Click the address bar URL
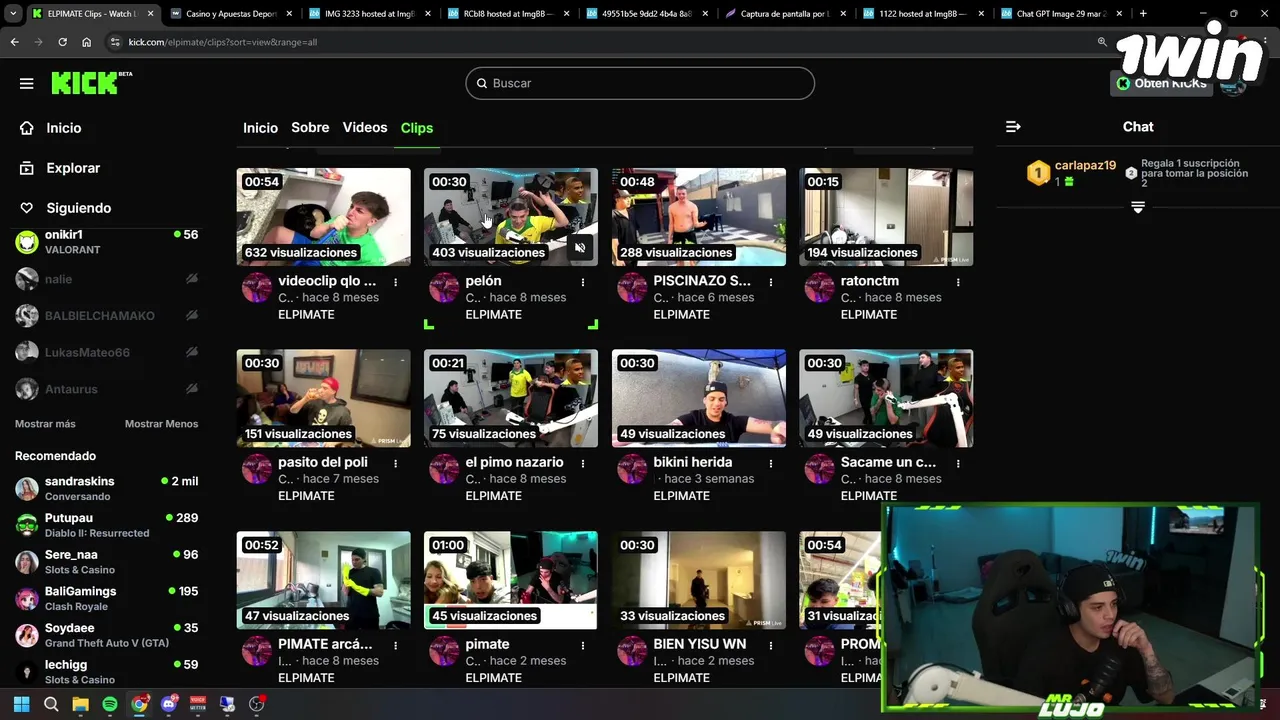Image resolution: width=1280 pixels, height=720 pixels. (x=222, y=42)
